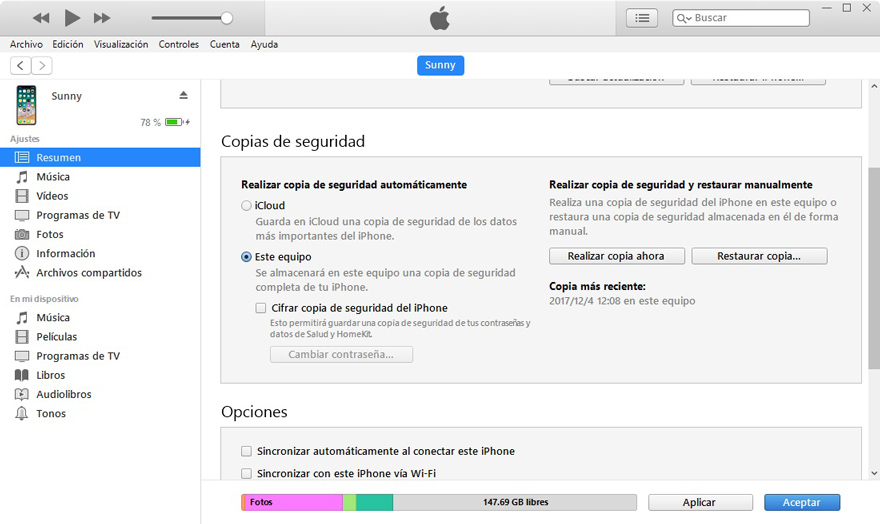Click the scrollbar down arrow
Viewport: 880px width, 524px height.
(x=874, y=473)
